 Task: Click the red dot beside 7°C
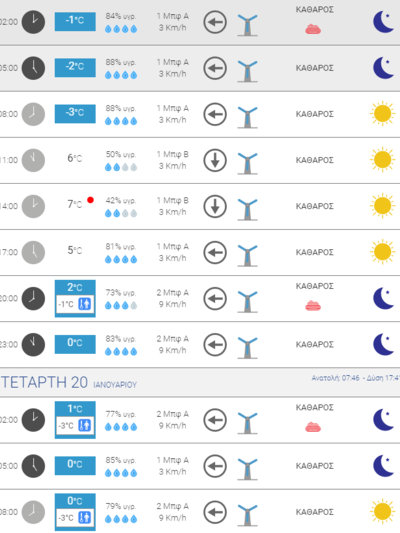(90, 200)
